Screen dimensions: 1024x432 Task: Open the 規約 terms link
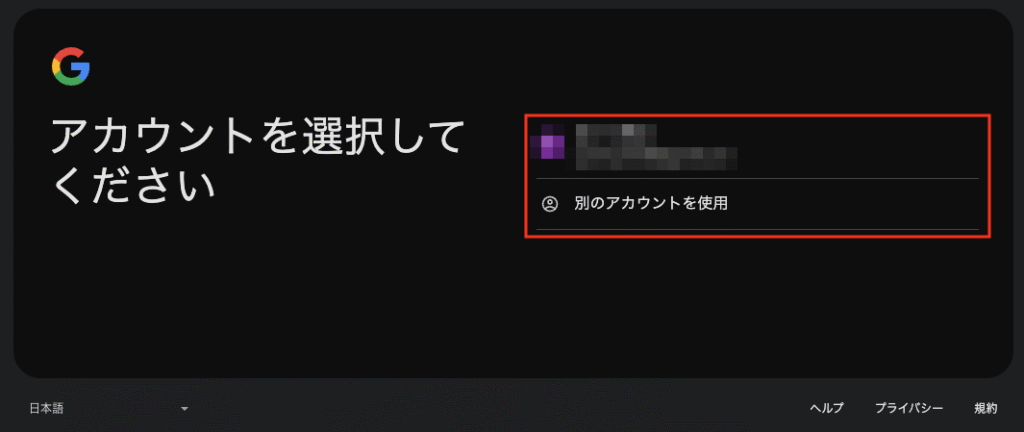pyautogui.click(x=986, y=409)
